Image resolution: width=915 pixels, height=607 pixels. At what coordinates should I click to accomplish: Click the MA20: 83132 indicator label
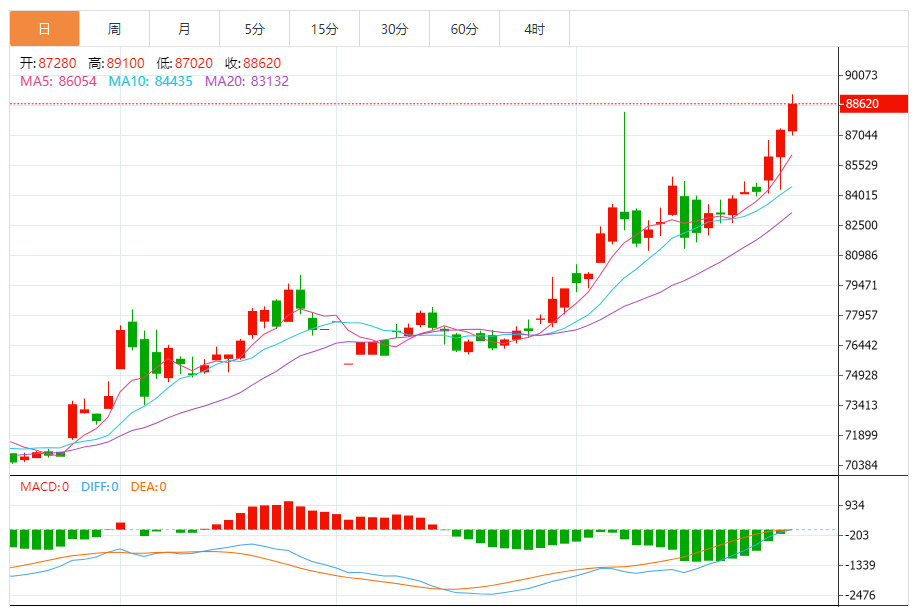(247, 81)
